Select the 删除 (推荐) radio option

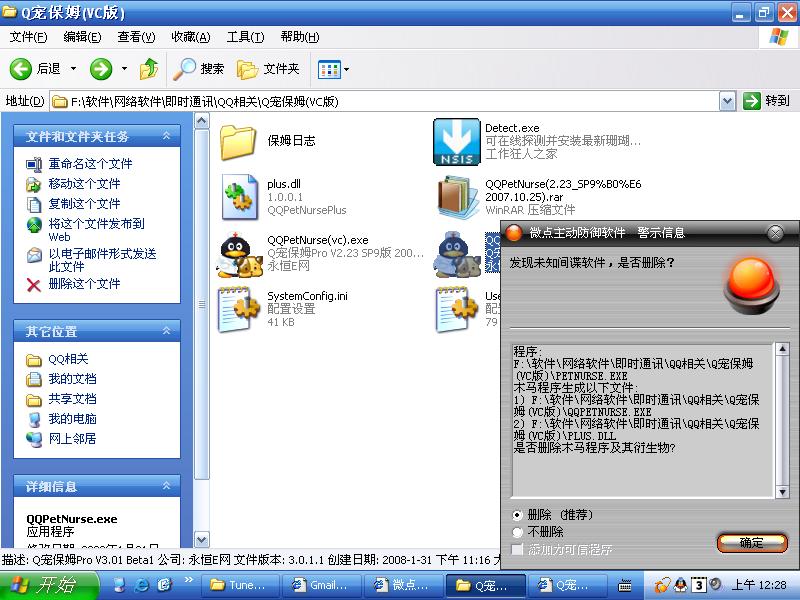(517, 515)
